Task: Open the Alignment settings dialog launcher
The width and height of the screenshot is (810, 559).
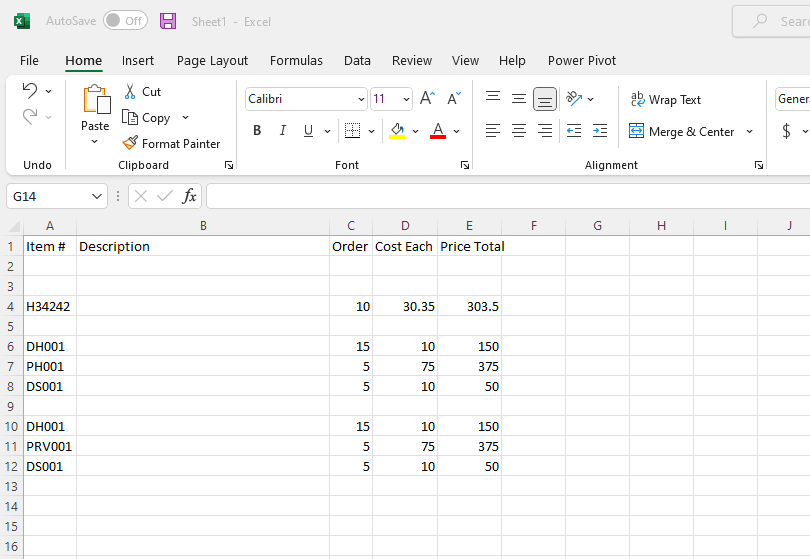Action: click(759, 165)
